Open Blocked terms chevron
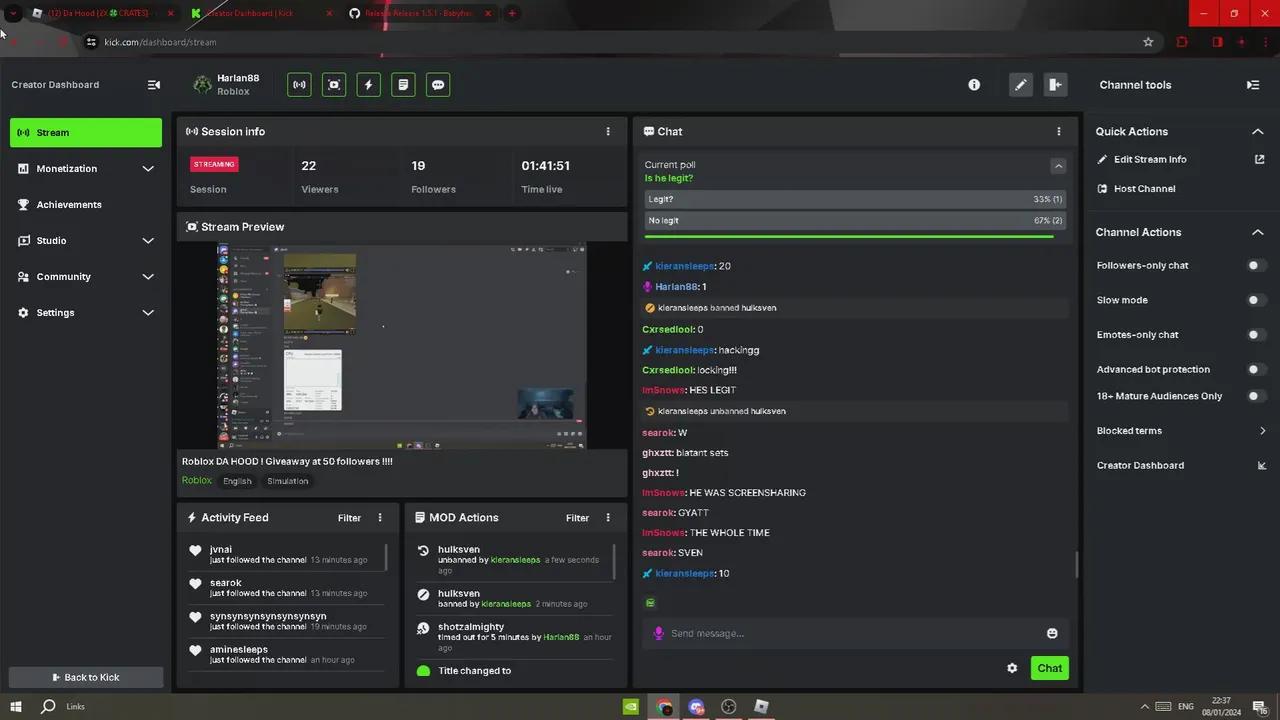Image resolution: width=1280 pixels, height=720 pixels. pyautogui.click(x=1262, y=431)
